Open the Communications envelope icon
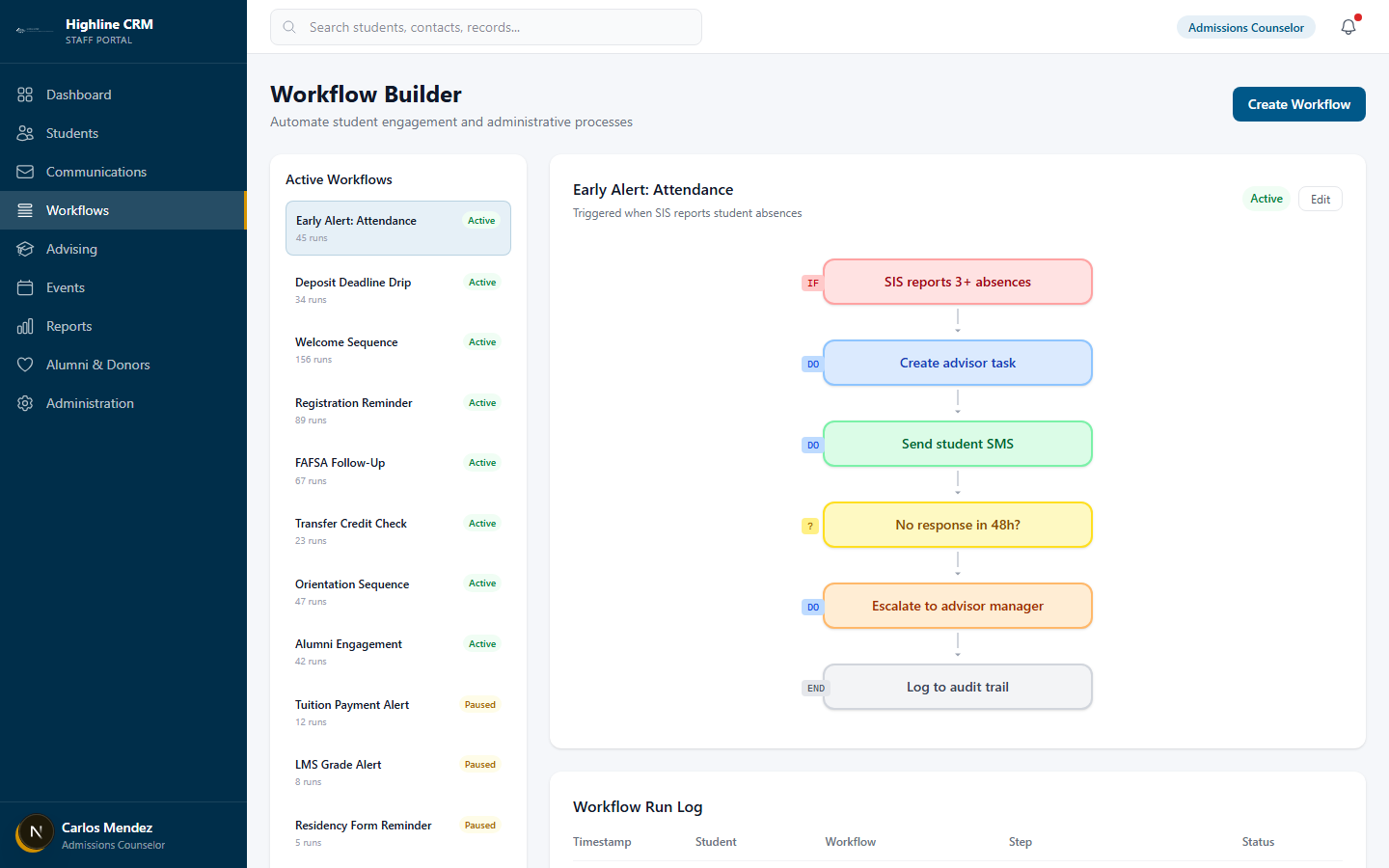 pyautogui.click(x=25, y=172)
